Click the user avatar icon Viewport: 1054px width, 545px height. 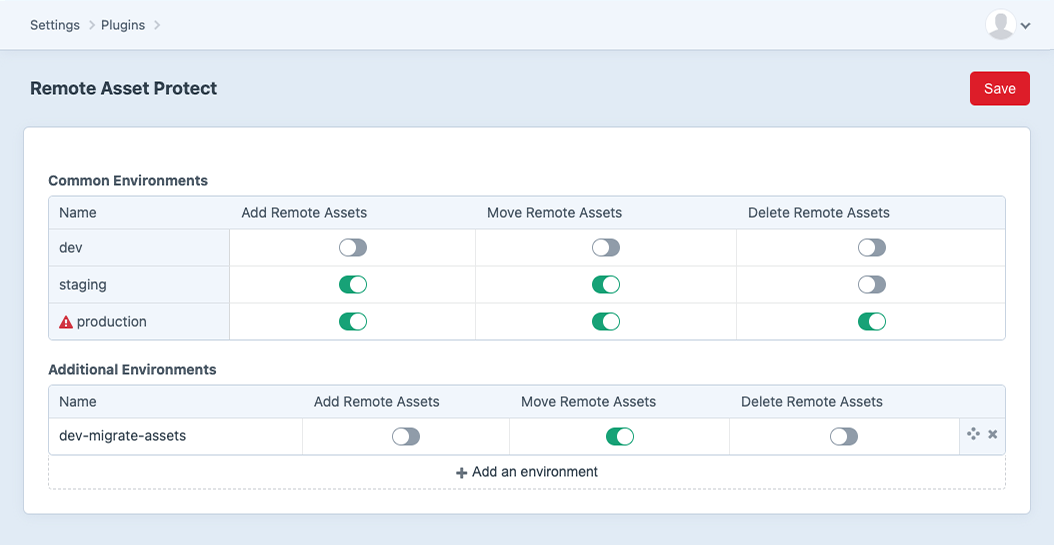[1000, 25]
